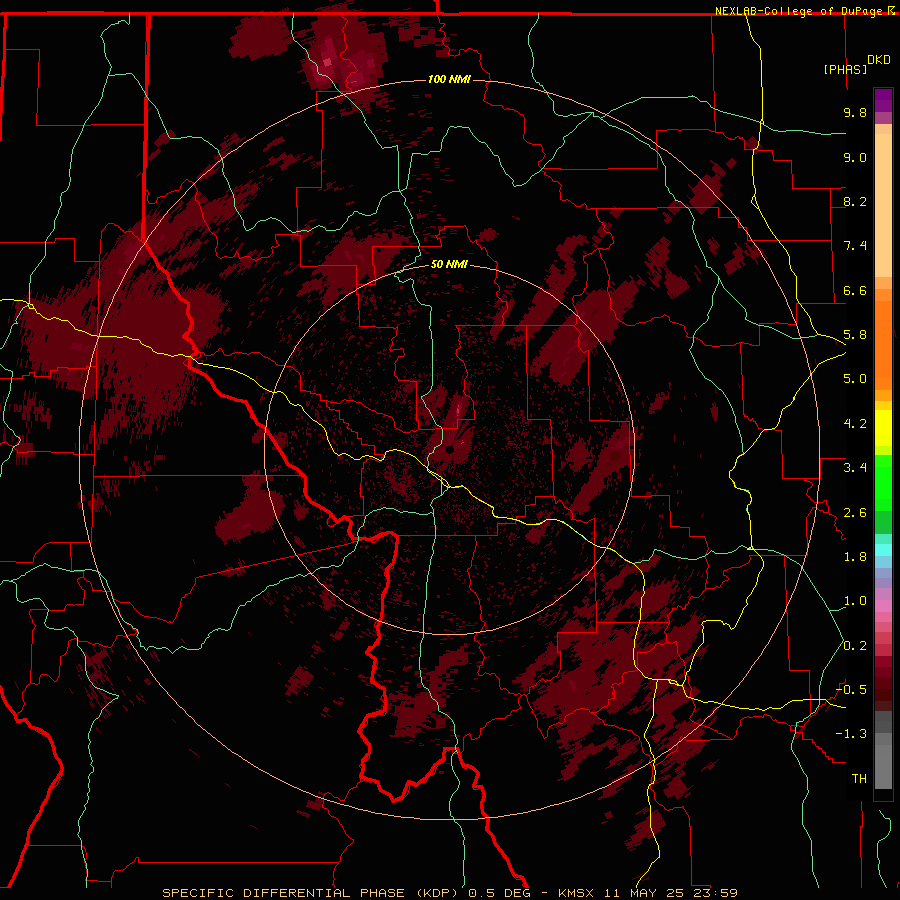
Task: Click the NEXLAB-College of DuPage label
Action: tap(801, 11)
